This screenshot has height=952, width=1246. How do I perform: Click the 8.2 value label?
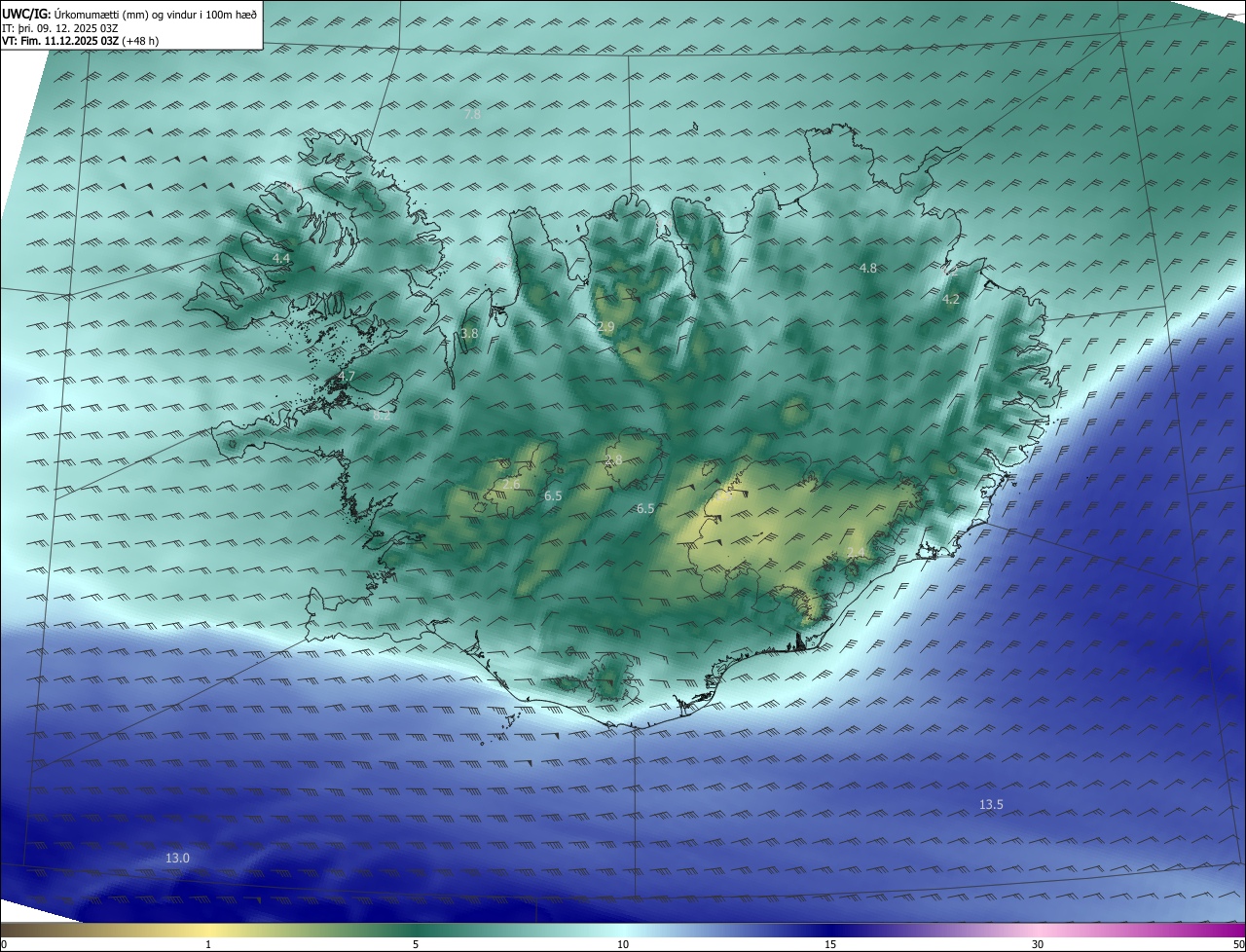[x=382, y=416]
